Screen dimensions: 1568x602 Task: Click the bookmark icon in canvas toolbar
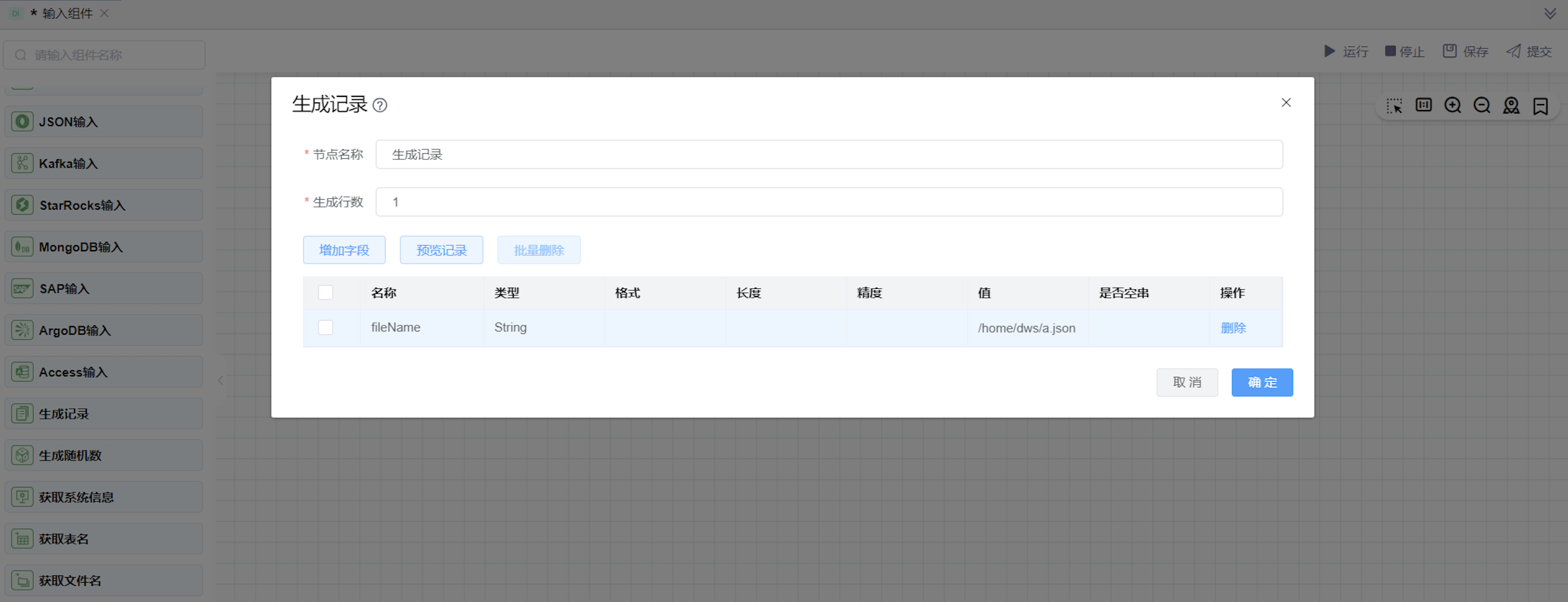pyautogui.click(x=1540, y=106)
